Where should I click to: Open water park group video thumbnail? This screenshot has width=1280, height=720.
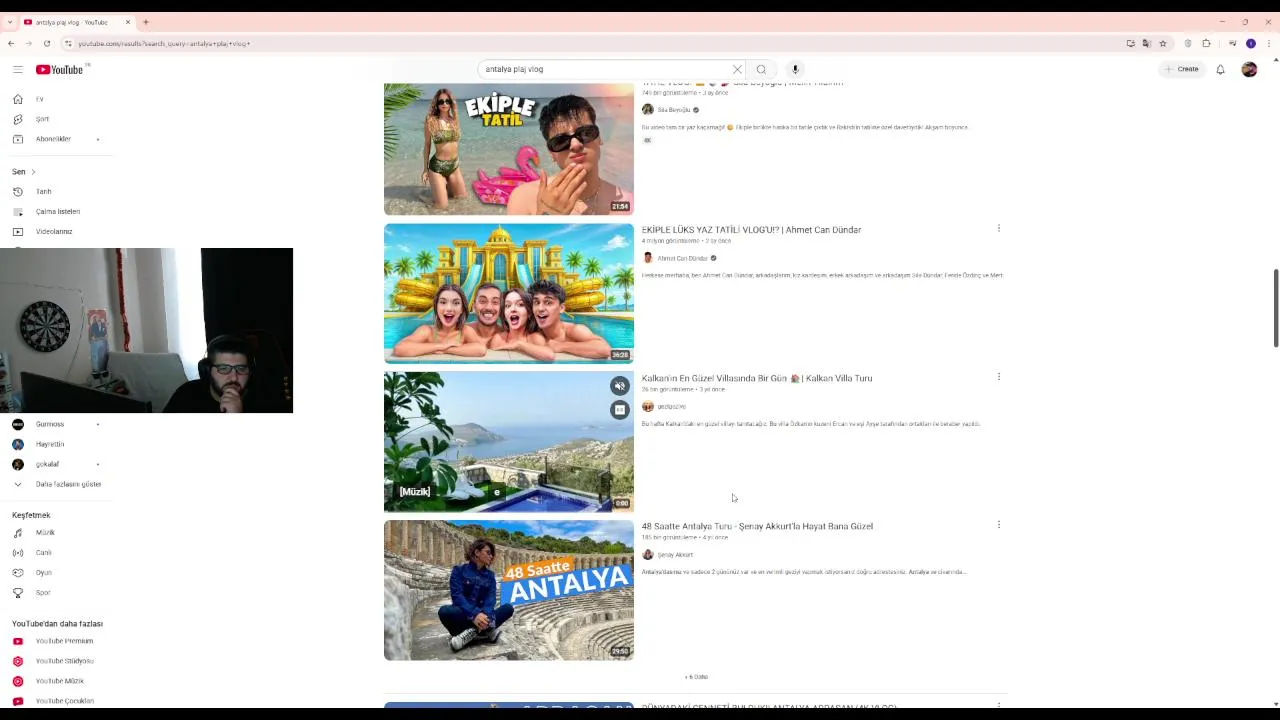click(509, 293)
